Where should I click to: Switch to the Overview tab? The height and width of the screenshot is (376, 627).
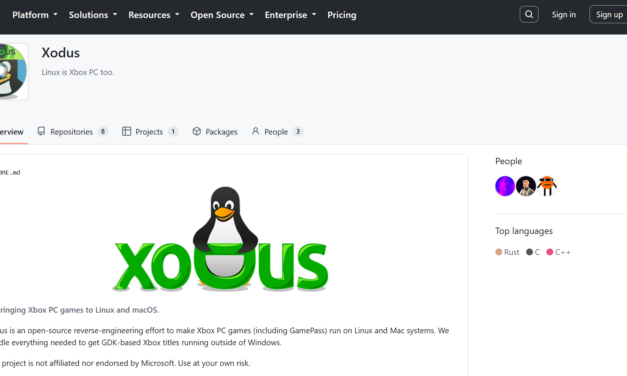coord(12,132)
